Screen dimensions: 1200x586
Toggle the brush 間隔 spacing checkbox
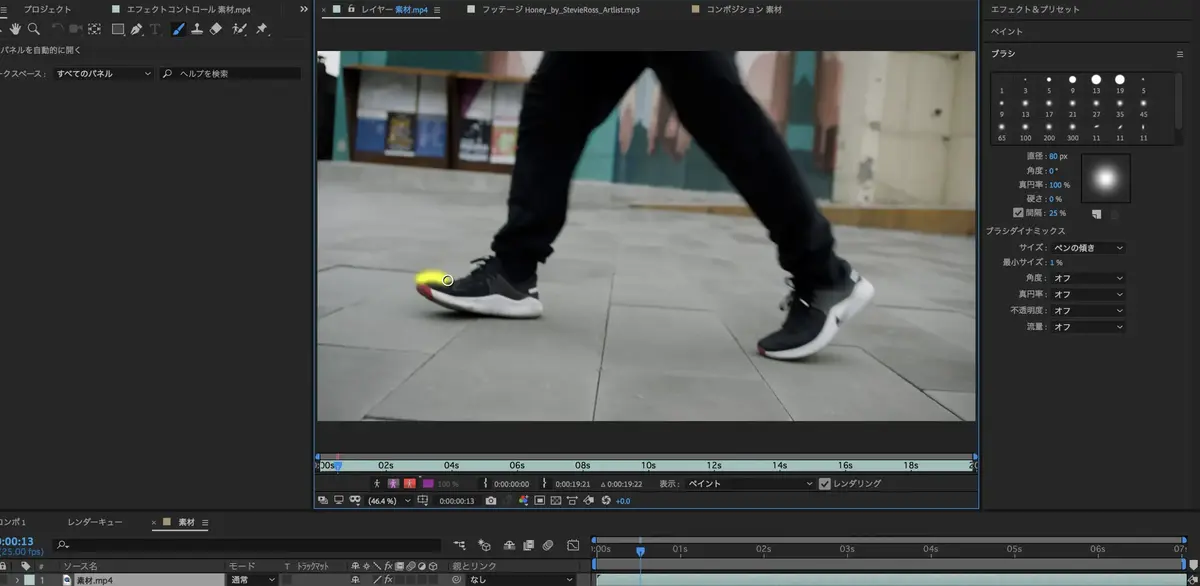[1018, 212]
